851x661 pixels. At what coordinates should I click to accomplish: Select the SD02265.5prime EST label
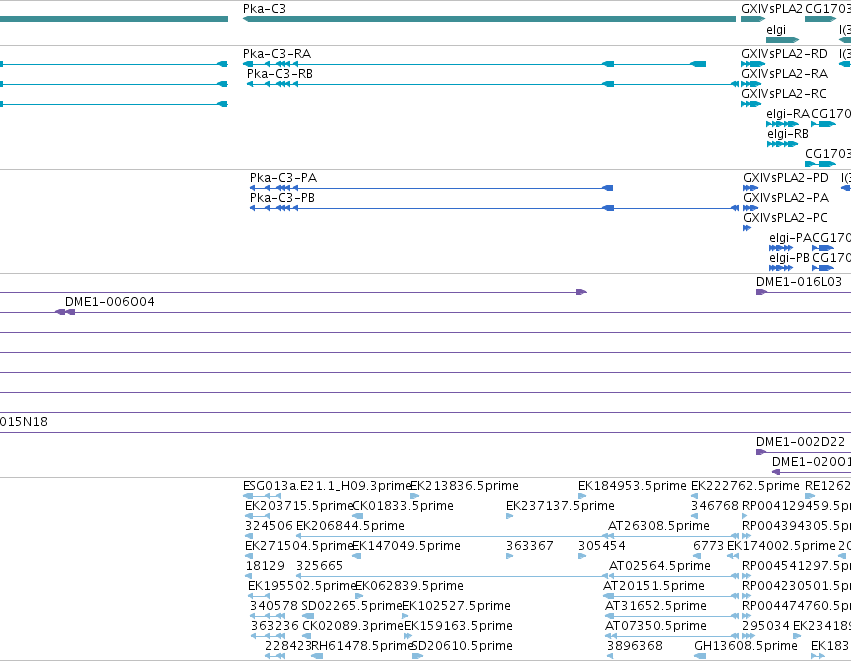tap(352, 606)
